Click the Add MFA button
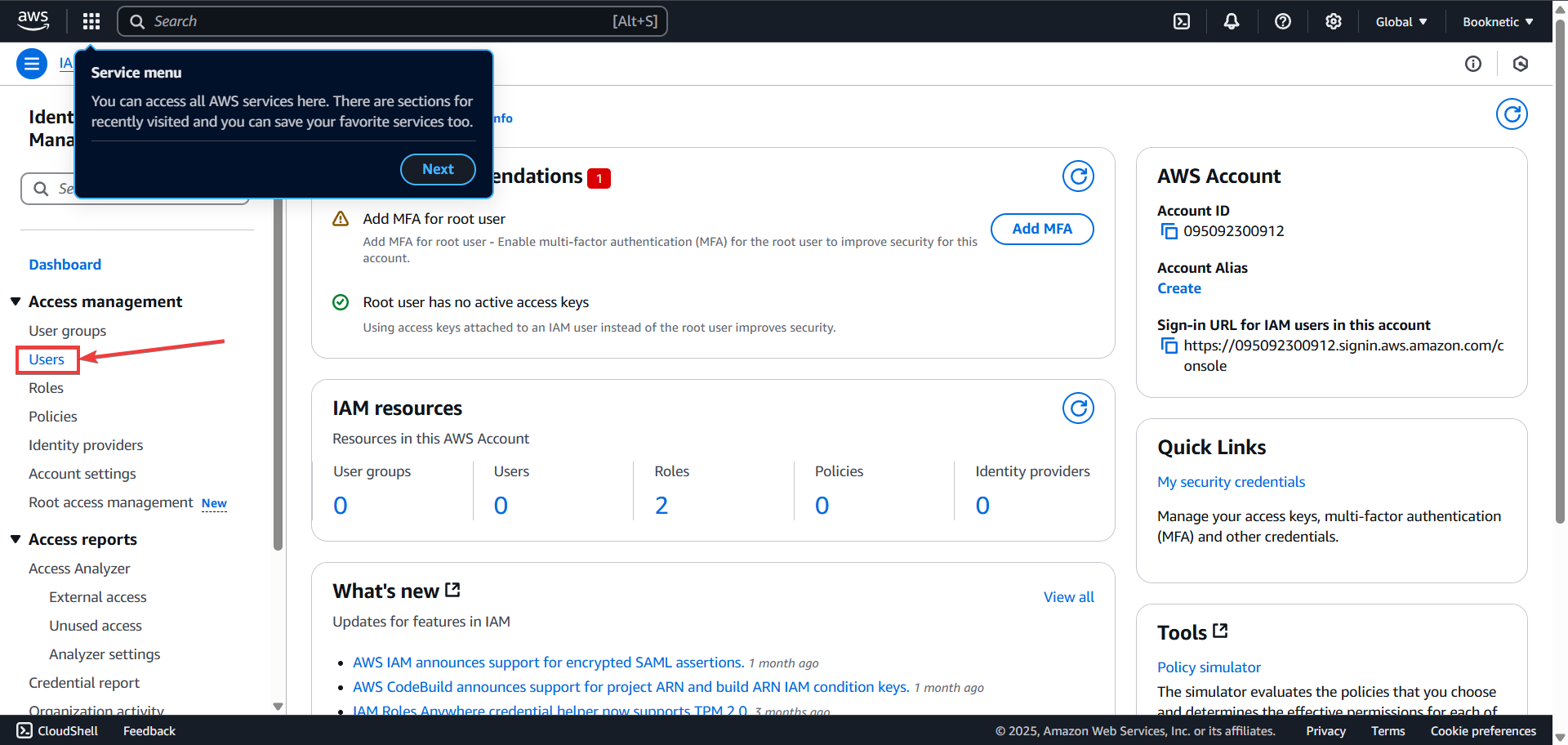The width and height of the screenshot is (1568, 745). coord(1042,229)
